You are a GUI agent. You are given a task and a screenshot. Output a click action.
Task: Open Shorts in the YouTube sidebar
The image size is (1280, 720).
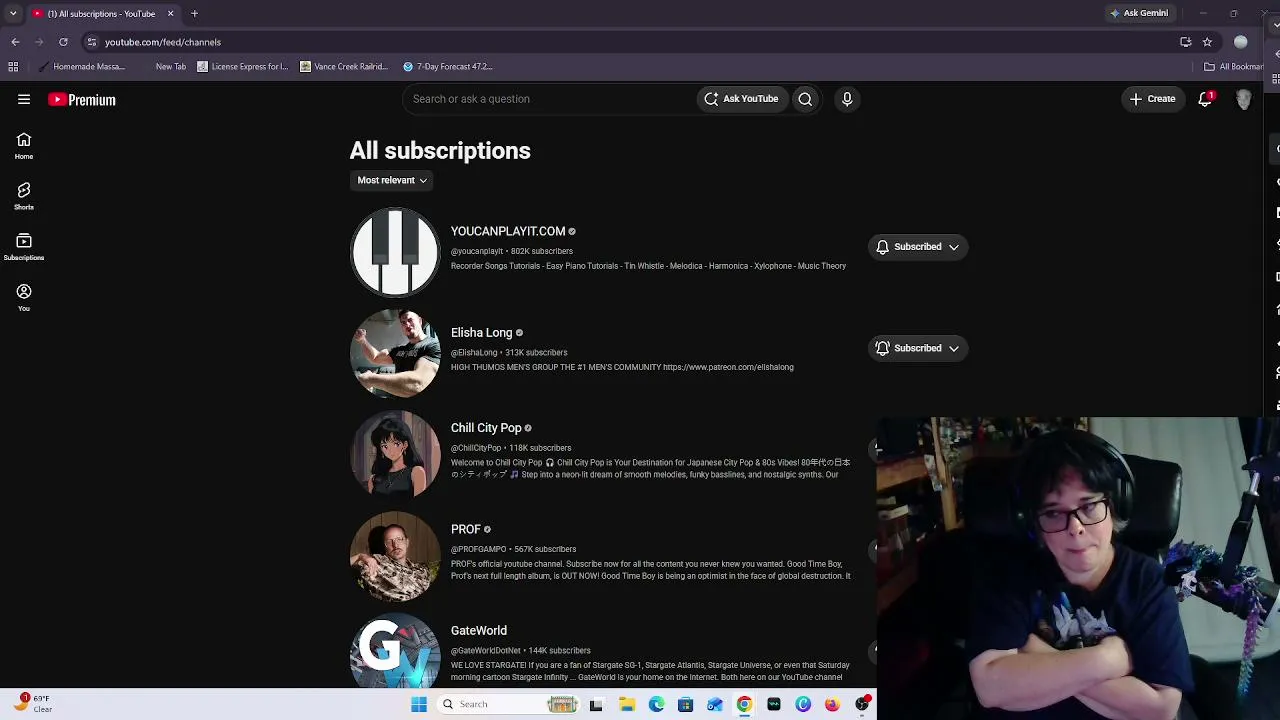24,196
